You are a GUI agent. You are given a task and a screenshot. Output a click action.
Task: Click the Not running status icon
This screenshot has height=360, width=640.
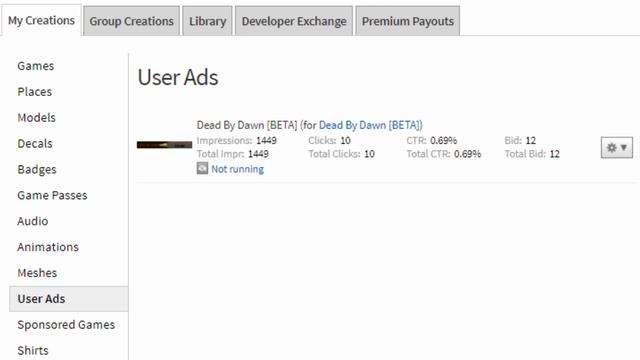click(x=202, y=168)
